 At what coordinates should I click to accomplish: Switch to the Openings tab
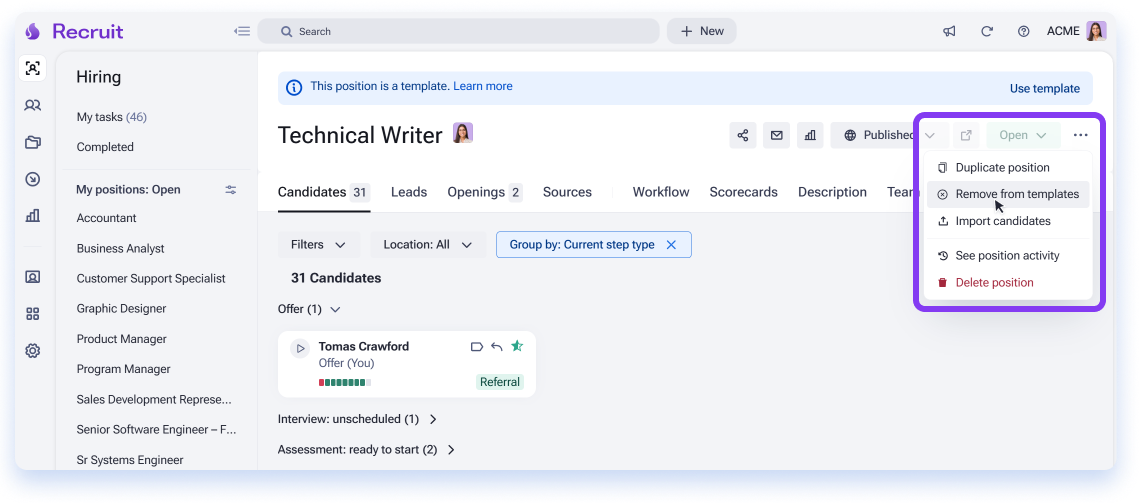tap(485, 193)
